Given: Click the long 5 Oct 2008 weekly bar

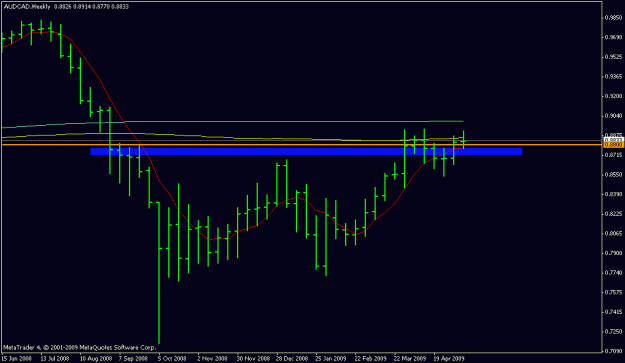Looking at the screenshot, I should point(159,273).
